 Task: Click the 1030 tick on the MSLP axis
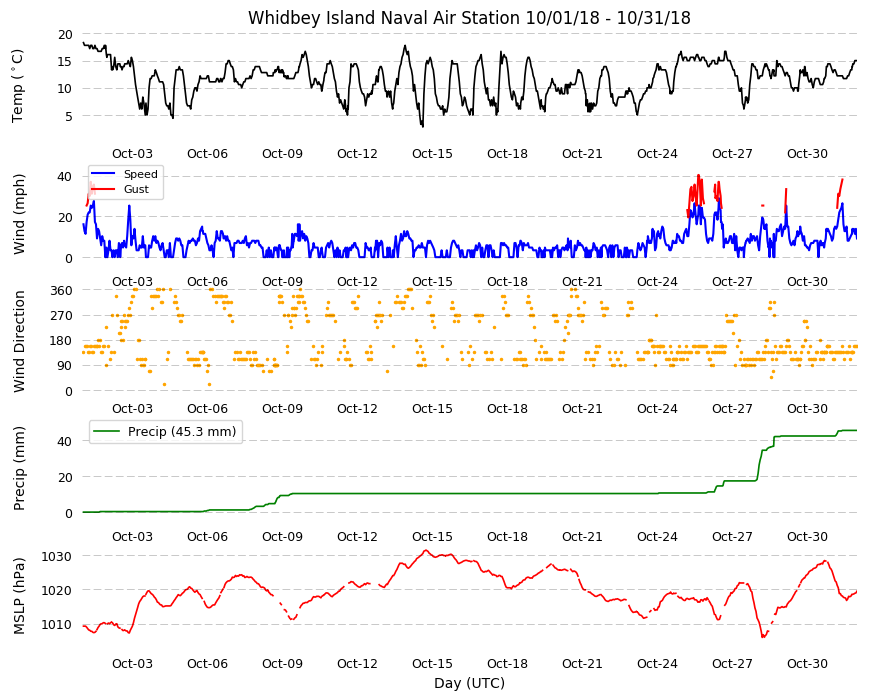[x=57, y=556]
